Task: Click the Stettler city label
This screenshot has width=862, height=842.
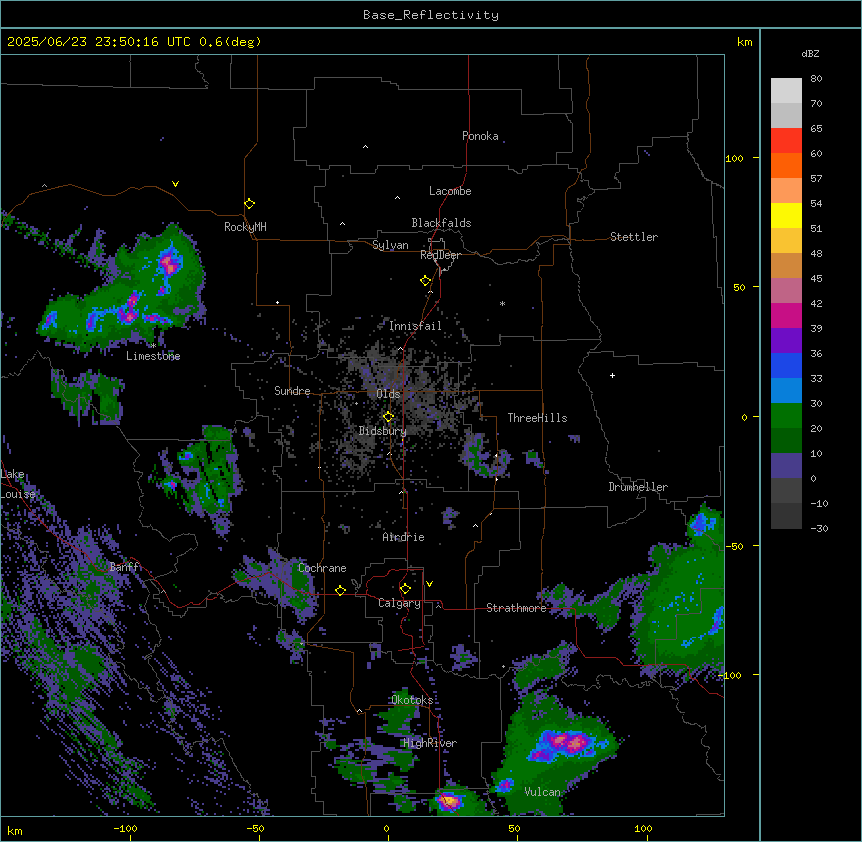Action: [634, 237]
